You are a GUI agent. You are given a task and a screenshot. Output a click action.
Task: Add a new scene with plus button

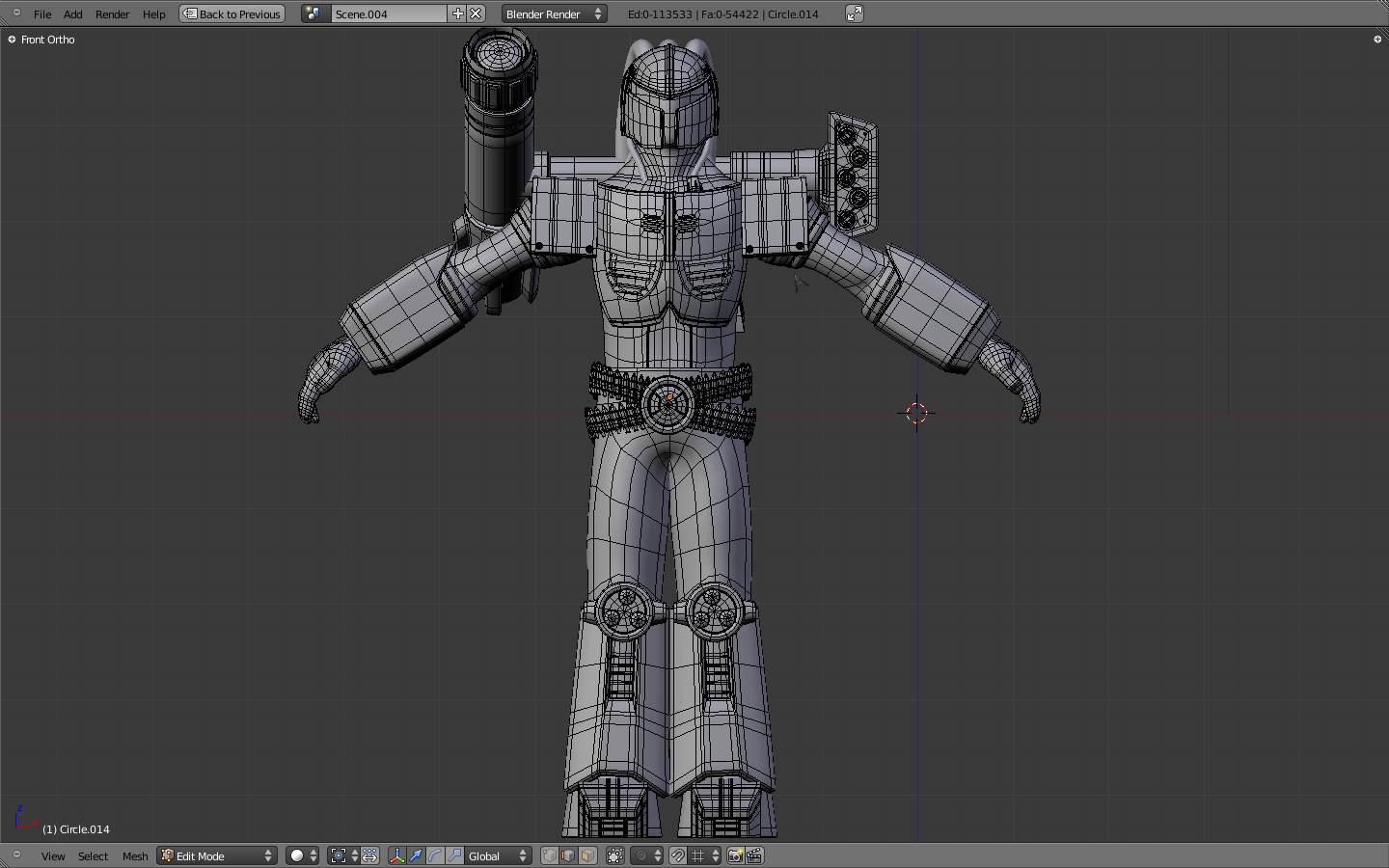[457, 14]
